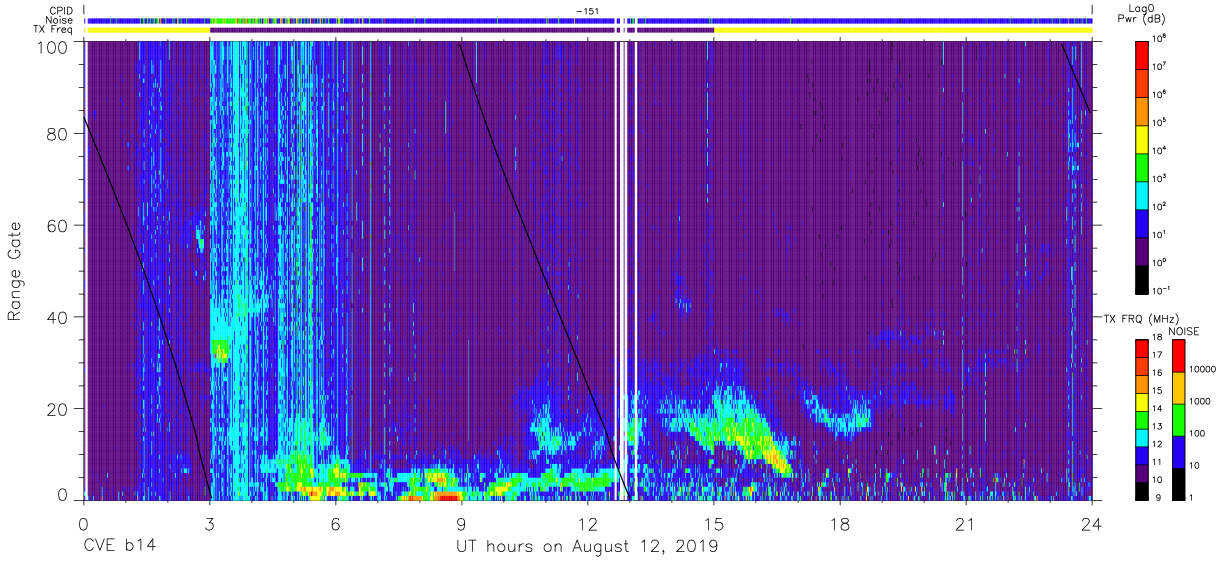The image size is (1228, 567).
Task: Click the 'Lag0 Pwr (dB)' colorbar title
Action: [x=1143, y=13]
